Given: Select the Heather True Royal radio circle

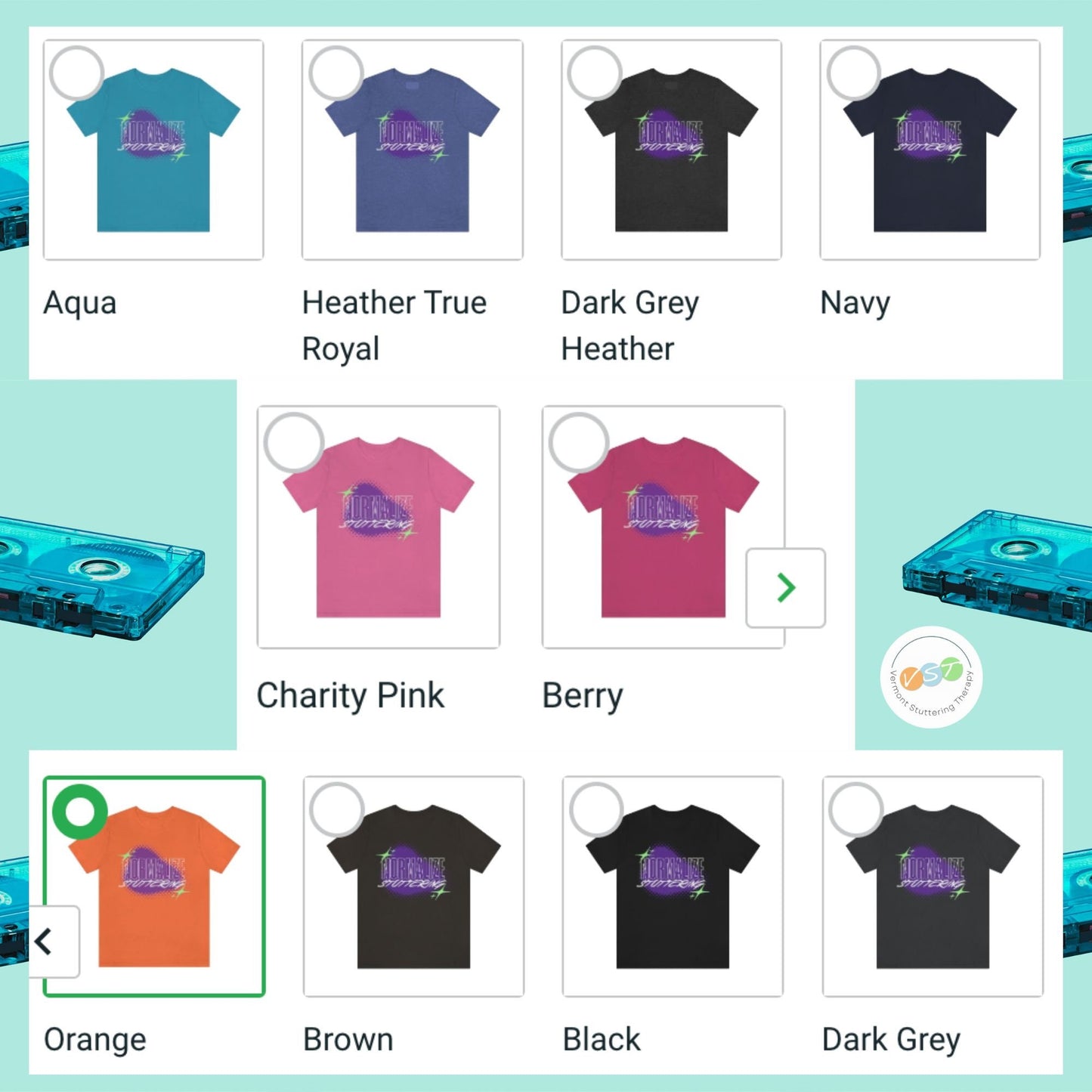Looking at the screenshot, I should click(336, 73).
